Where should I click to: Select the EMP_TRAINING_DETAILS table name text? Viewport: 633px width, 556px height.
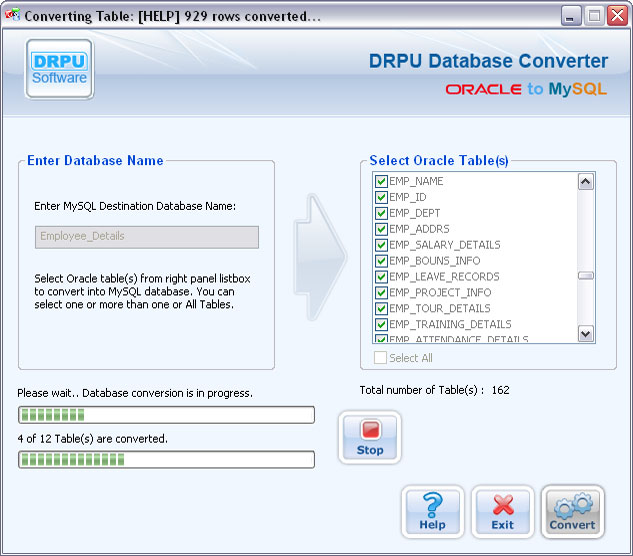coord(450,324)
